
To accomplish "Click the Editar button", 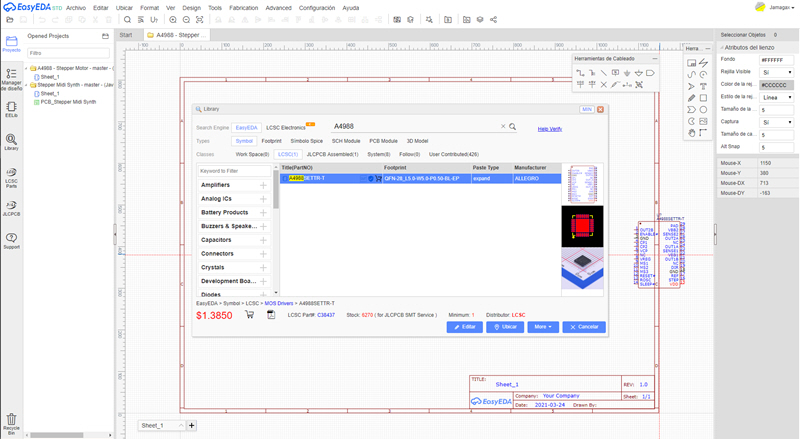I will click(x=464, y=327).
